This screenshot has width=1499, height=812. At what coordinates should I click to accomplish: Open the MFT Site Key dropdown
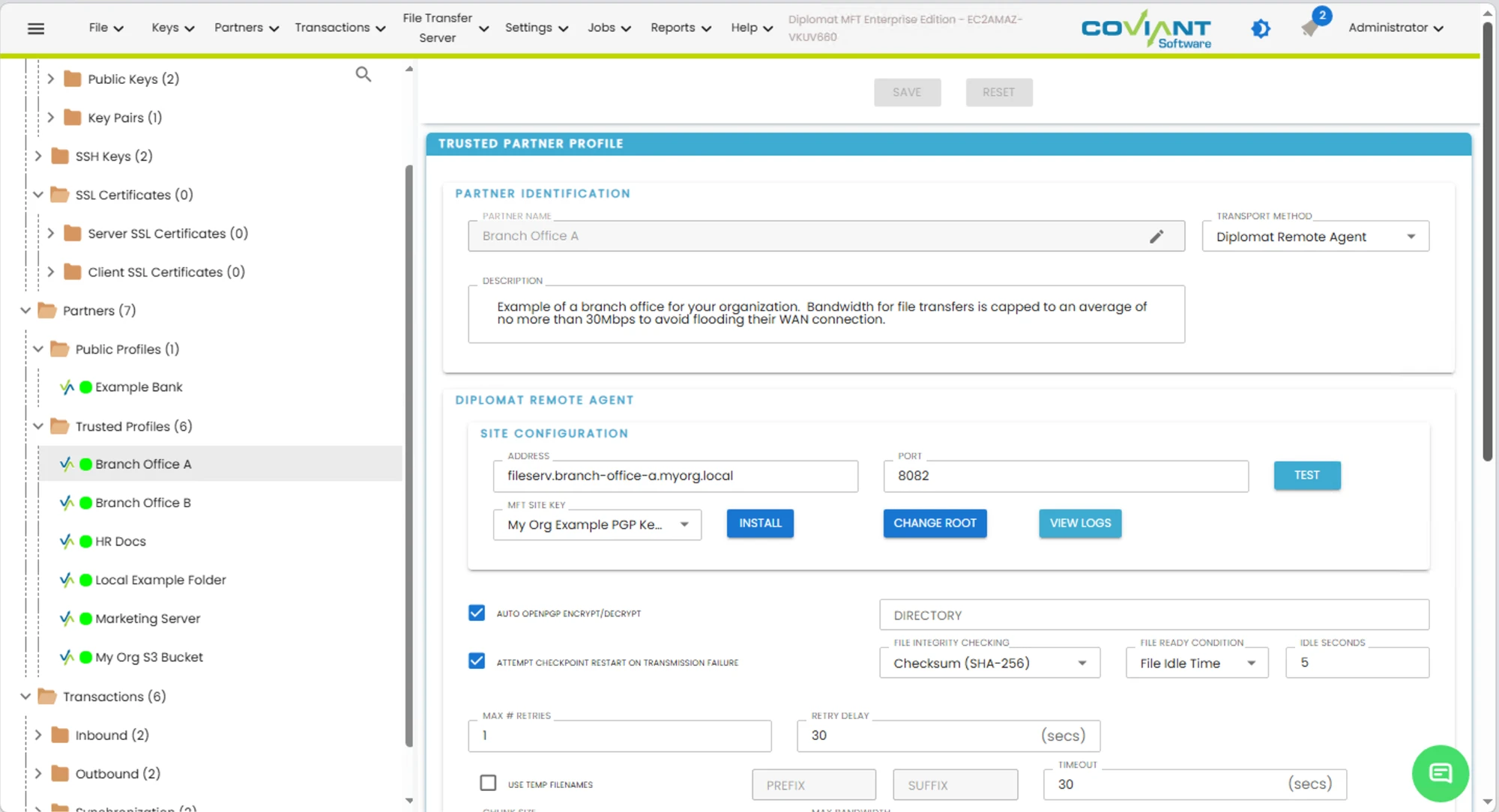(x=597, y=525)
